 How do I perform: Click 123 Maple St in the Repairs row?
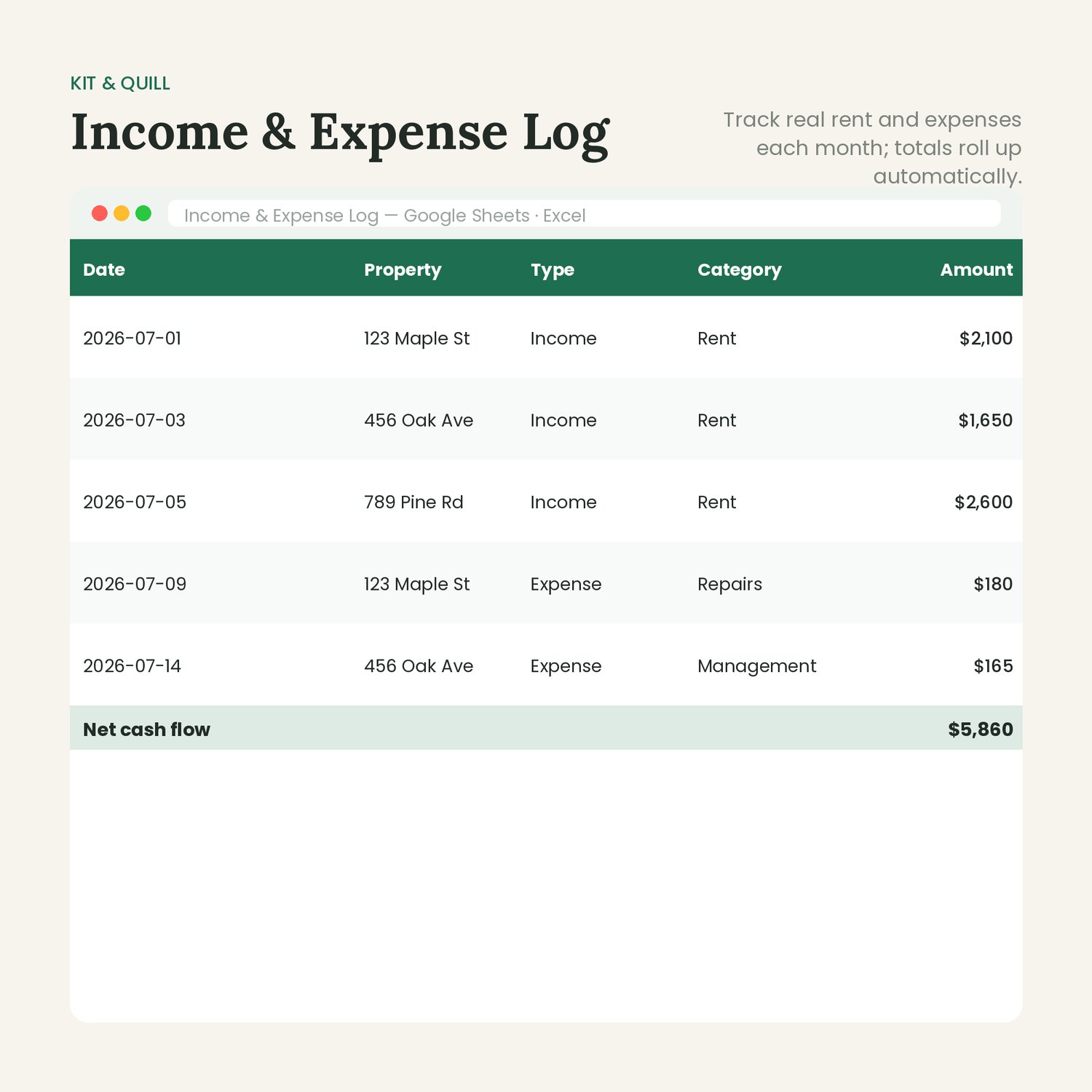click(x=417, y=584)
